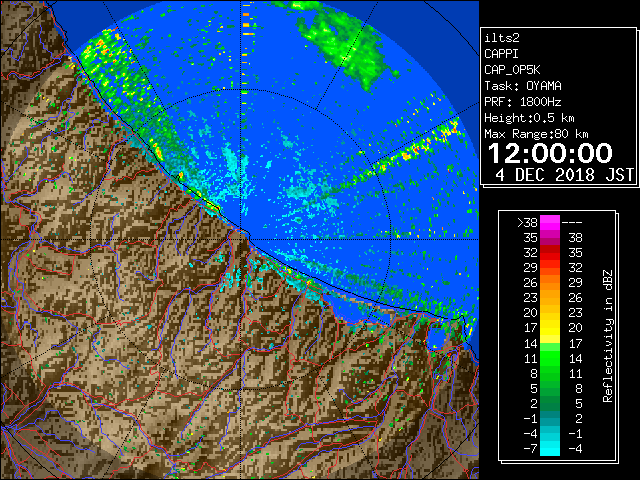Click the "Max Range:80 km" line
This screenshot has height=480, width=640.
[x=536, y=134]
